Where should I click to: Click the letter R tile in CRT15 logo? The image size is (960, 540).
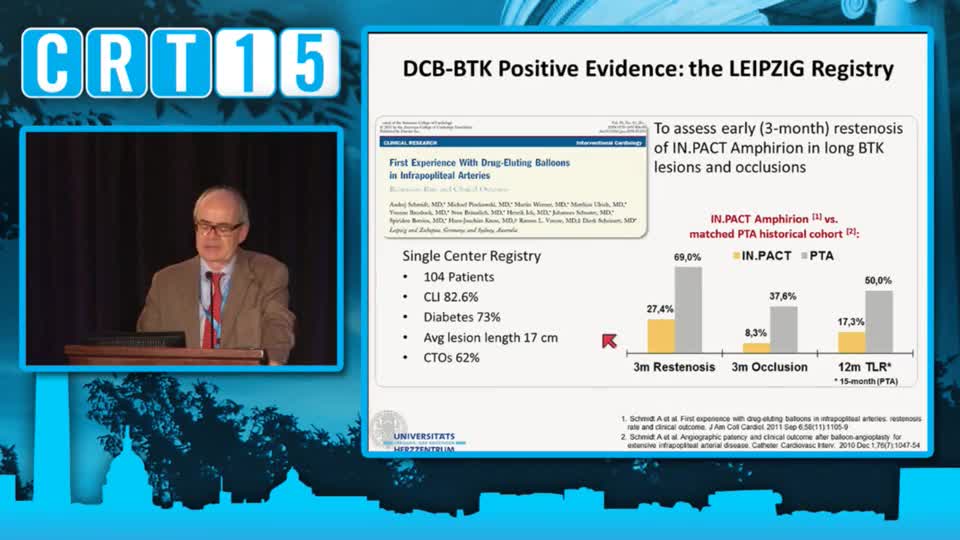tap(116, 63)
